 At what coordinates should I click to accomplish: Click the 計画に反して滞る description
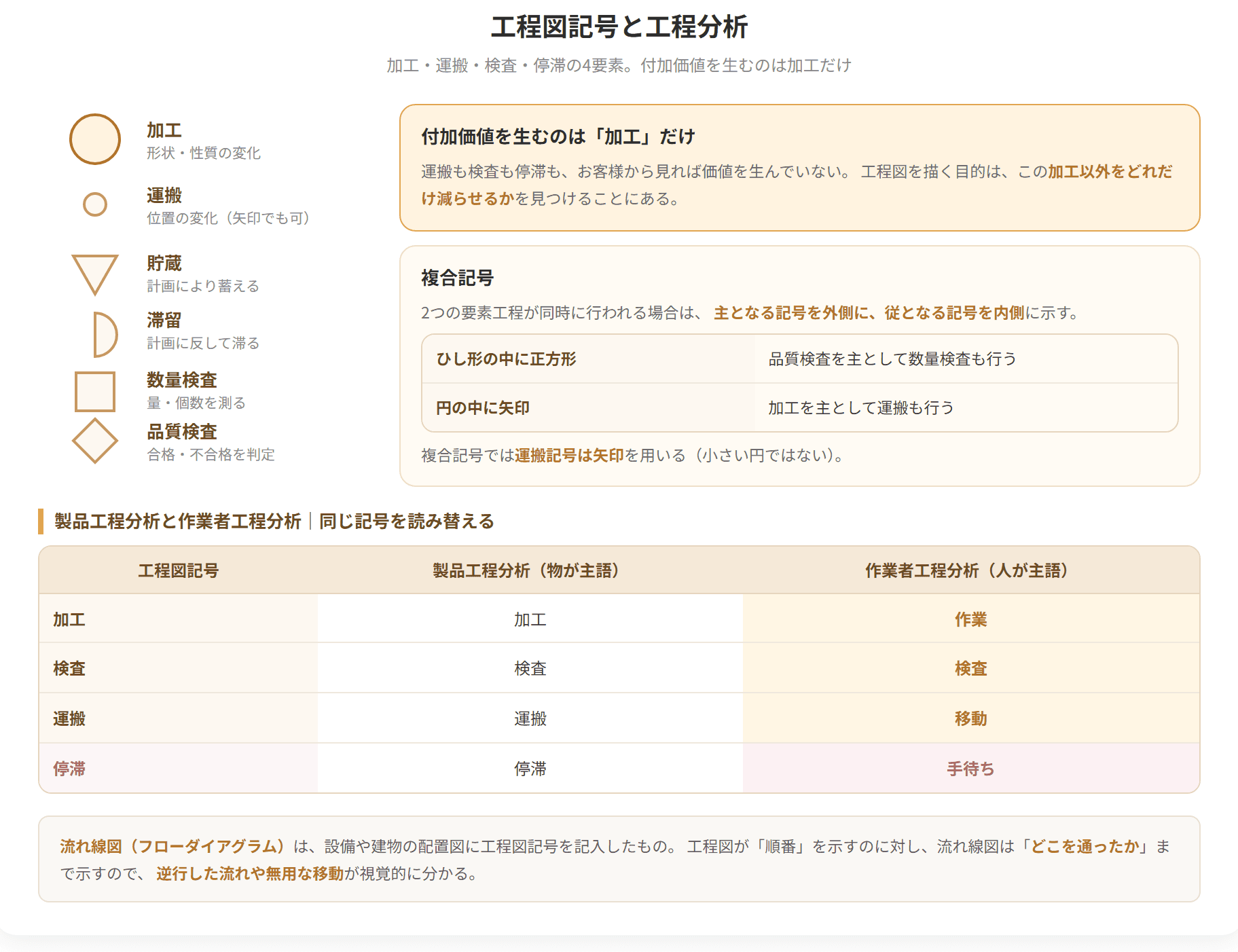[x=203, y=343]
